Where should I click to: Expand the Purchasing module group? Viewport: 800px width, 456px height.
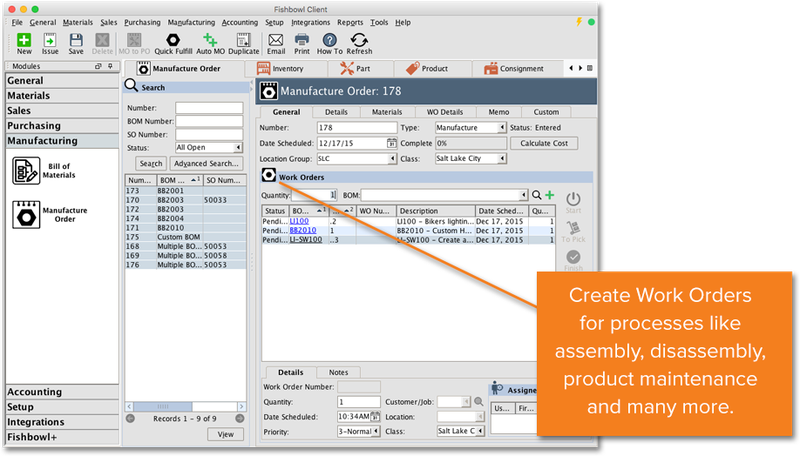62,125
